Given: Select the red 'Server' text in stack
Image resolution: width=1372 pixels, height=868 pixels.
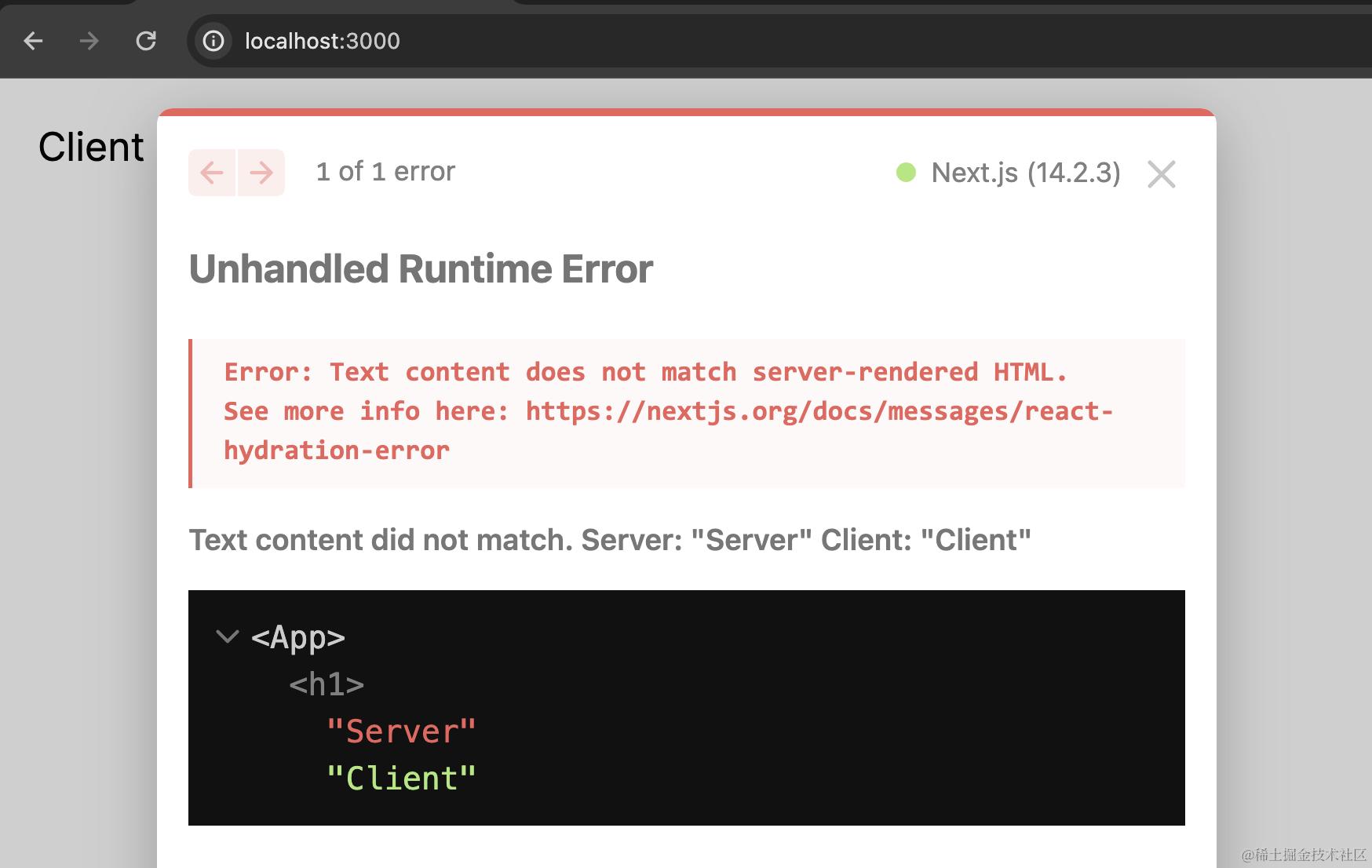Looking at the screenshot, I should 402,730.
